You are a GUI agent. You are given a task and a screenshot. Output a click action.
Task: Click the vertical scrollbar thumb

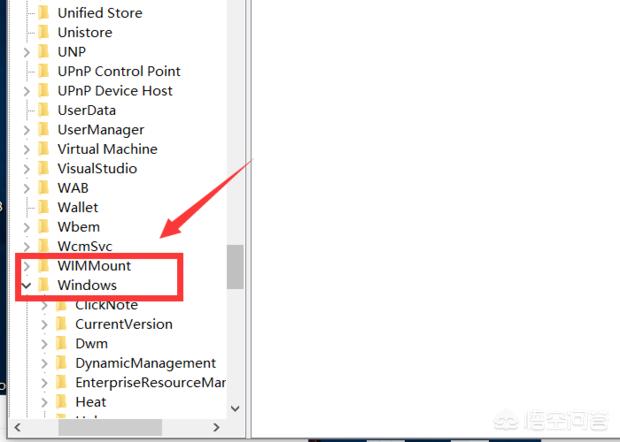(x=235, y=266)
